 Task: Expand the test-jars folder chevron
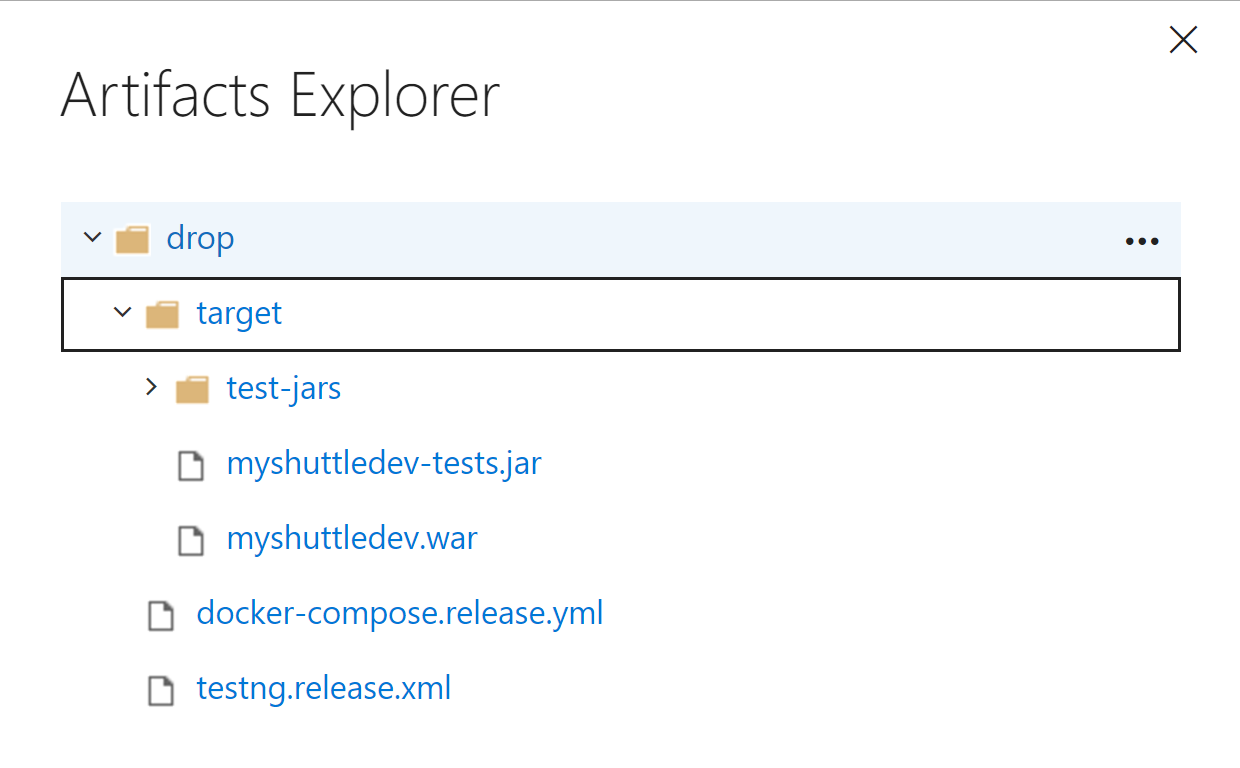coord(152,387)
